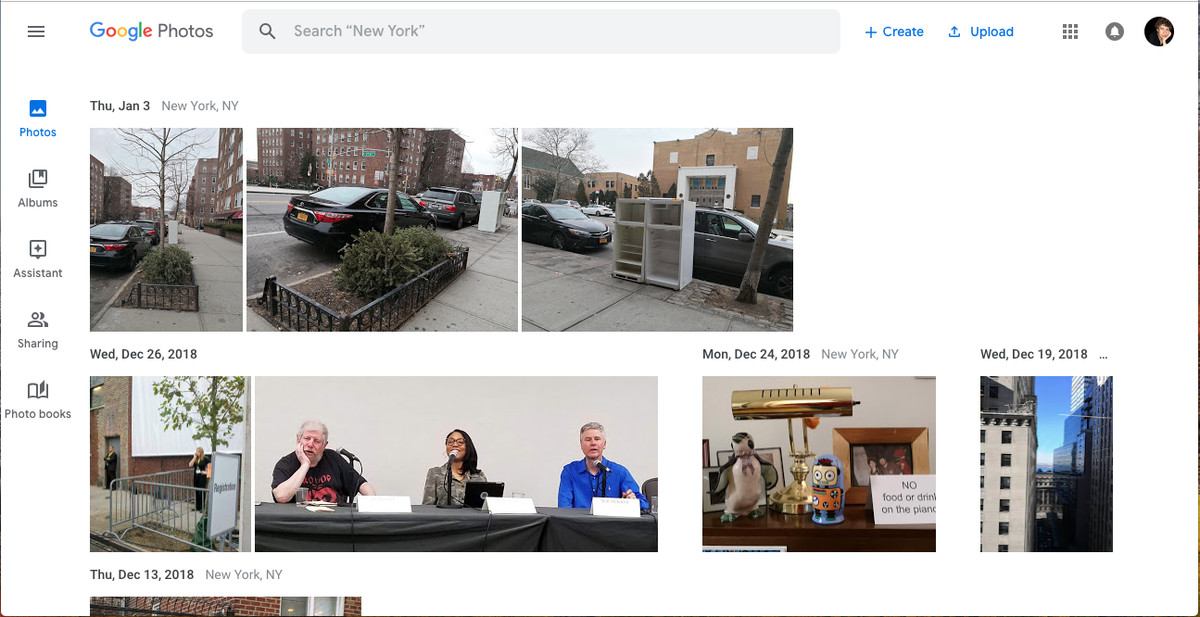Open the panel discussion photo from Dec 26

click(456, 463)
